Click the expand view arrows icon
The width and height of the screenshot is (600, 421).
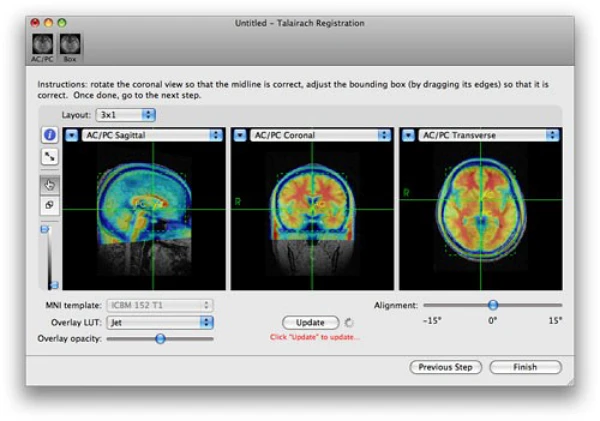49,158
